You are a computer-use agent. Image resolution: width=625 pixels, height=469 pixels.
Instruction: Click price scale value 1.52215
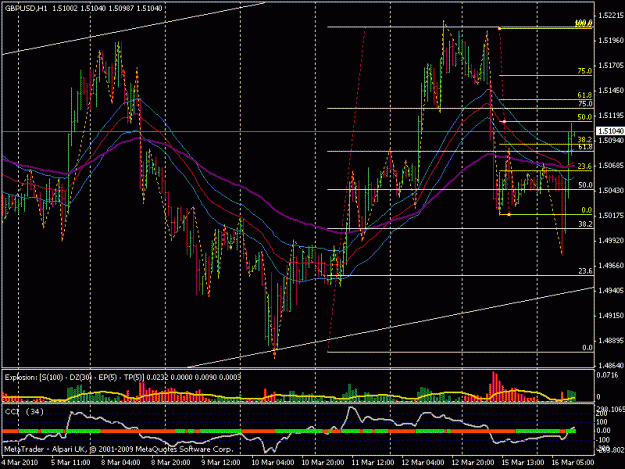pos(610,16)
